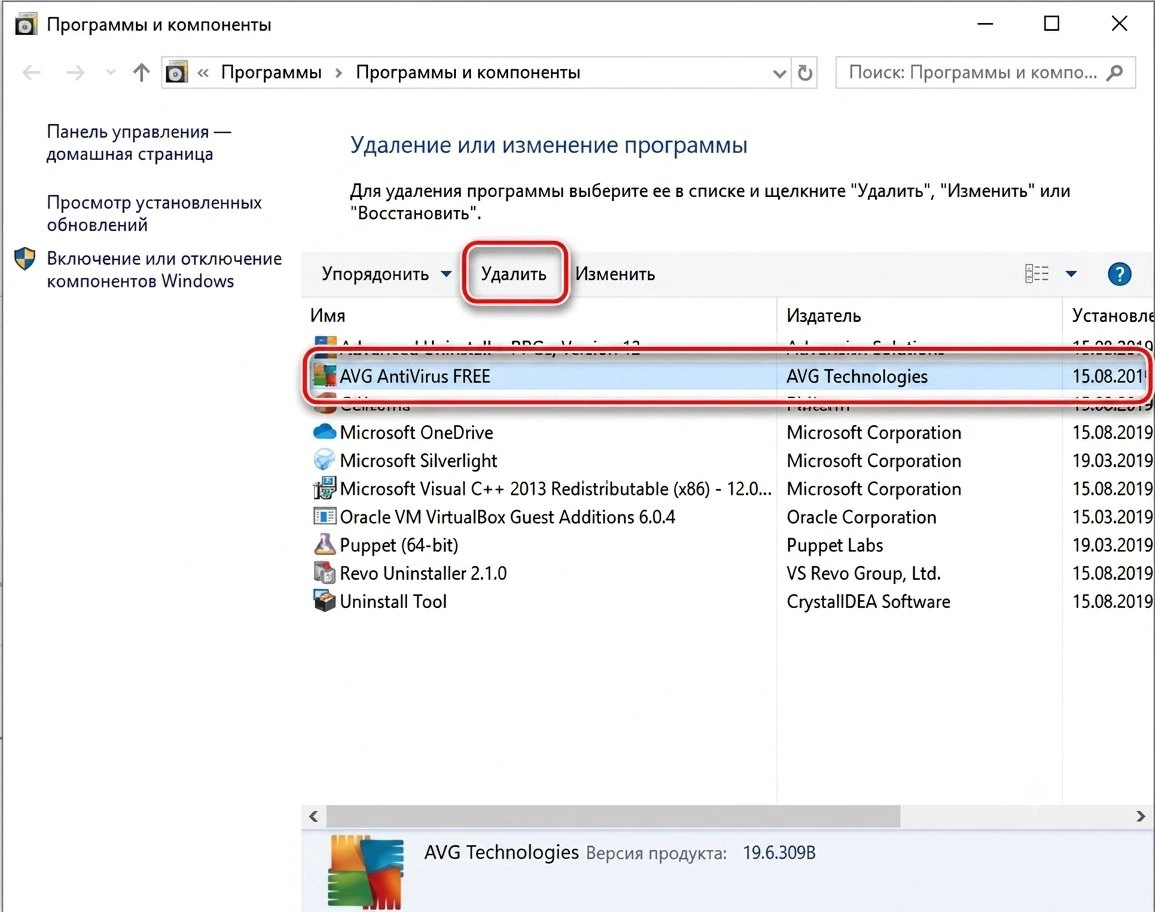Click the AVG AntiVirus FREE icon
This screenshot has width=1155, height=912.
tap(325, 376)
